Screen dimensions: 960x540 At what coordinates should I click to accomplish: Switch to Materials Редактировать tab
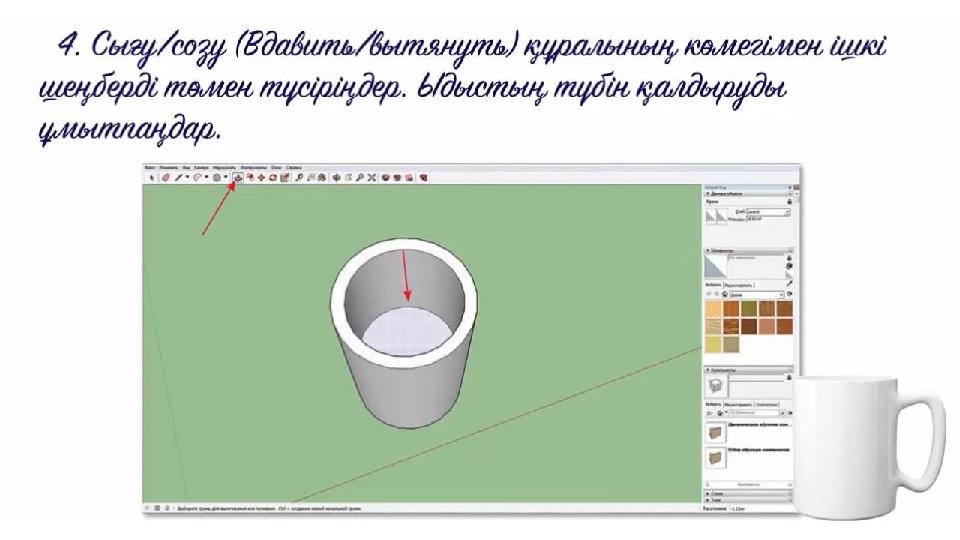(x=739, y=285)
